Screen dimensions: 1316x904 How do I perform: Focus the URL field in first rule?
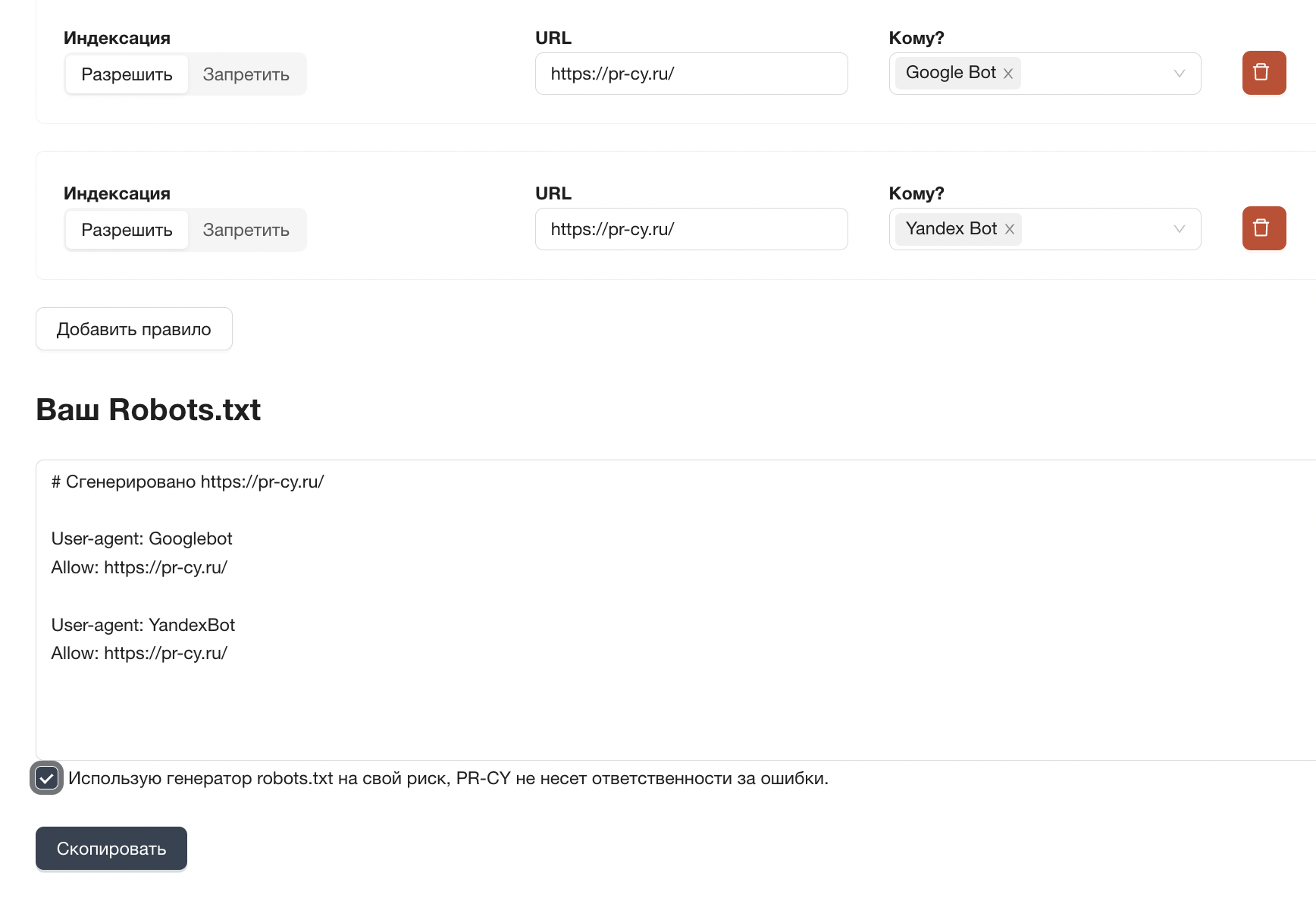click(x=691, y=74)
